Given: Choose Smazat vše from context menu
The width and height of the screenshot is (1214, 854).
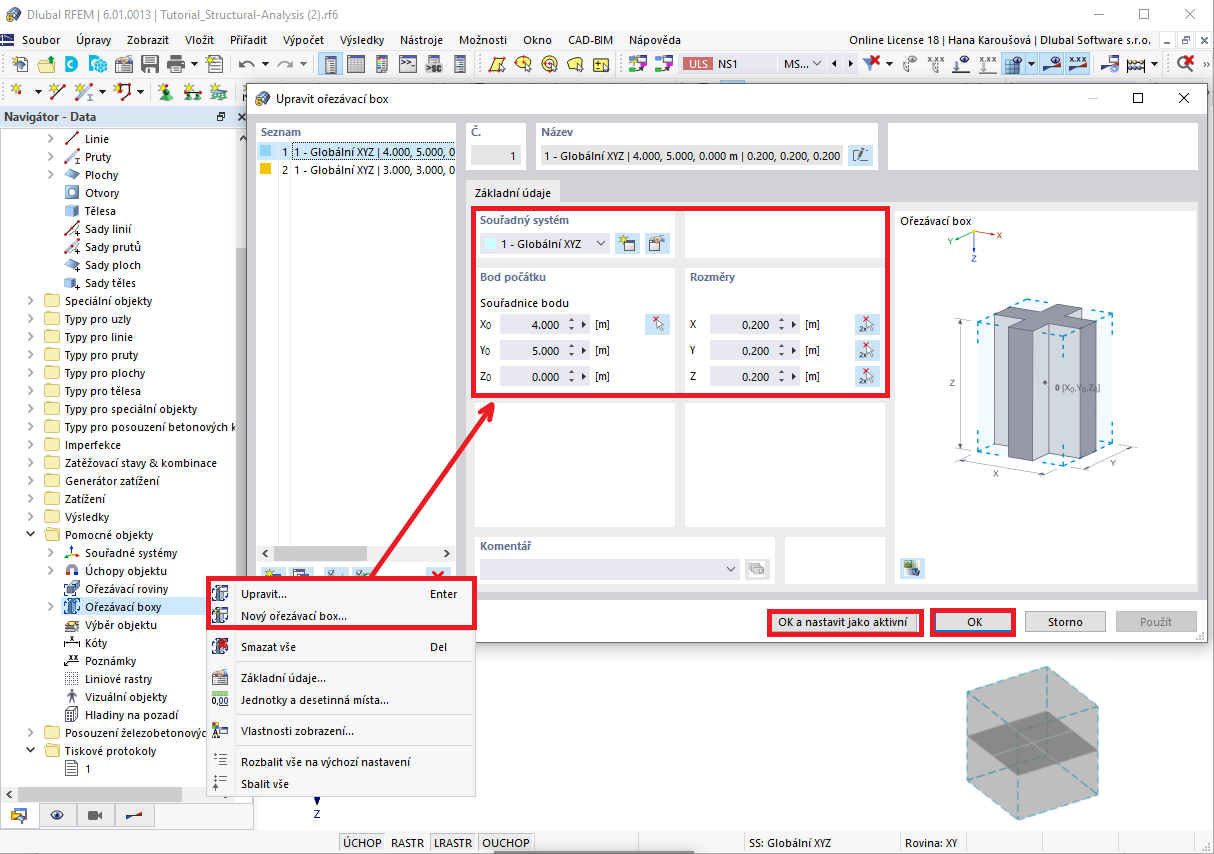Looking at the screenshot, I should [341, 647].
